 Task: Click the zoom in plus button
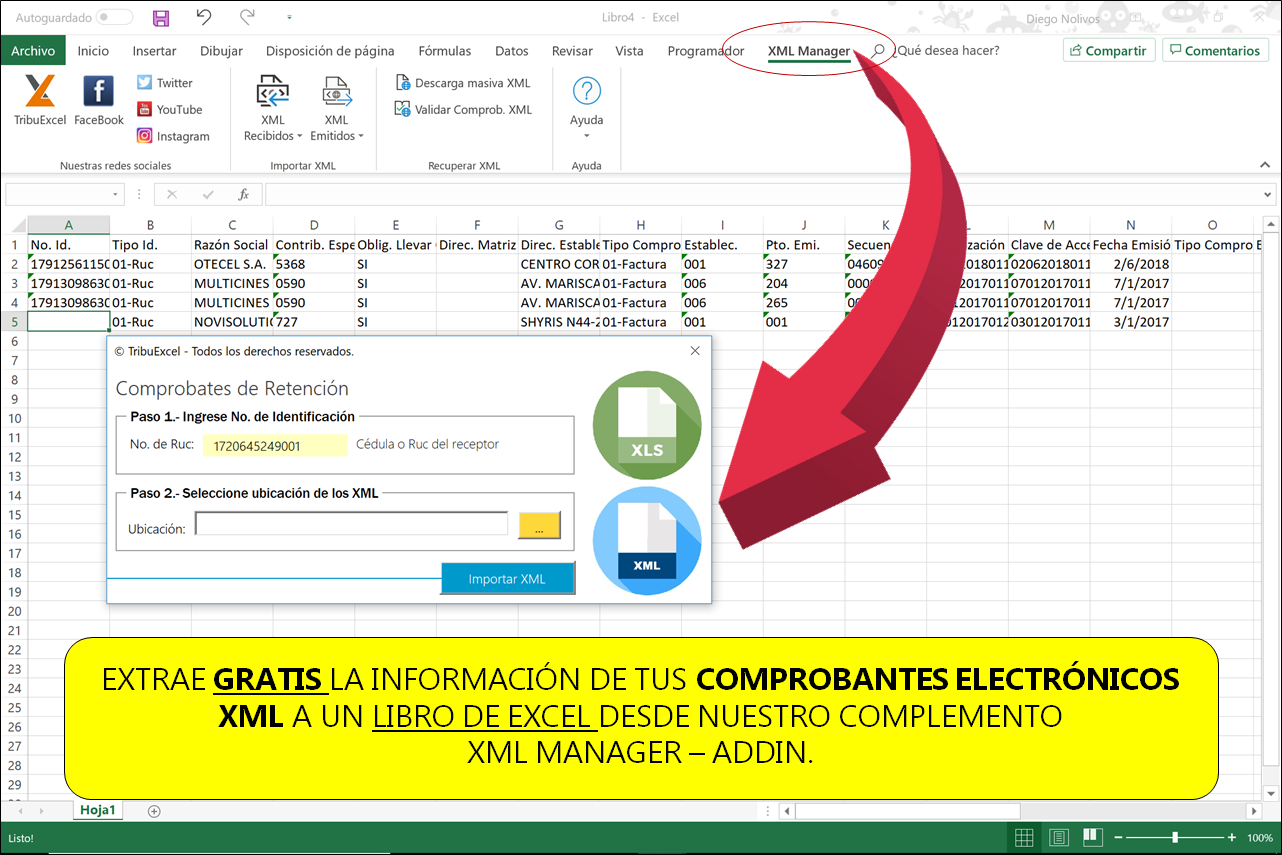click(1232, 837)
